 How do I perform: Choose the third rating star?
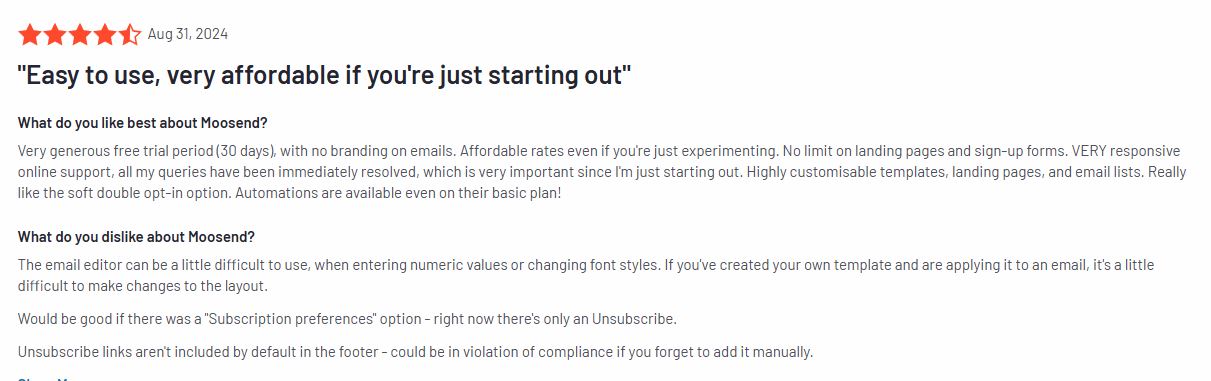click(x=80, y=35)
